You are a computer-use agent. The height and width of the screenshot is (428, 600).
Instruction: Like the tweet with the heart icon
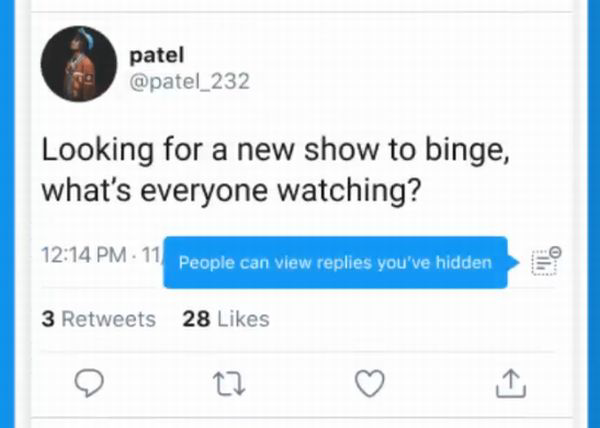click(371, 382)
